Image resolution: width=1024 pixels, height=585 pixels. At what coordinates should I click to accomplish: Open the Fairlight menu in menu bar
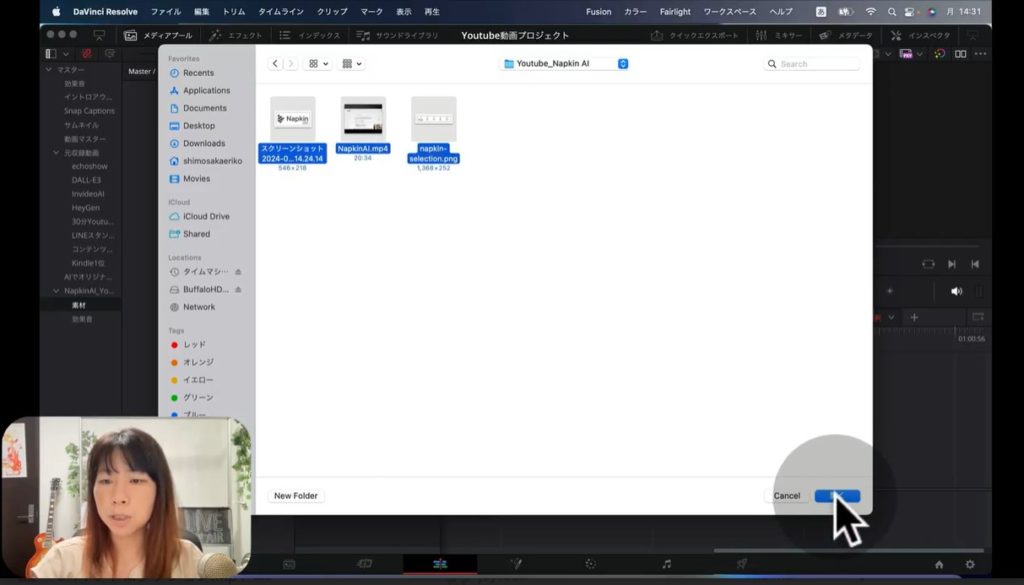tap(675, 12)
